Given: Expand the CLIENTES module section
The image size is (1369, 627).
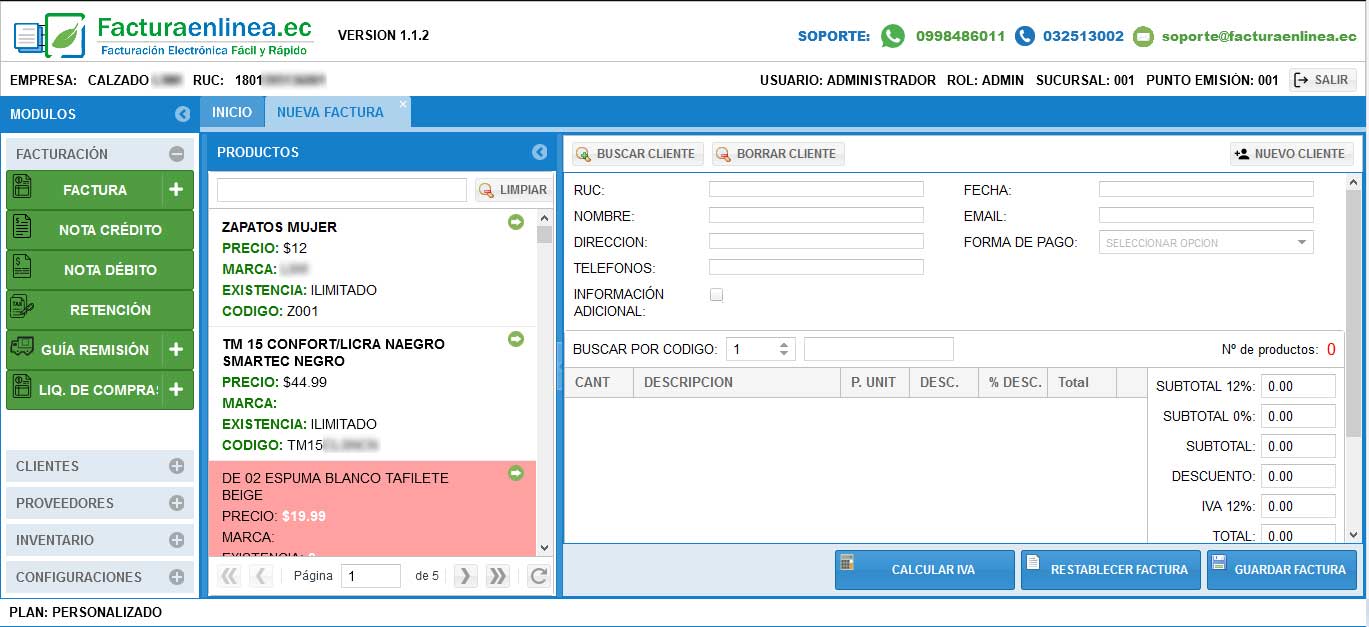Looking at the screenshot, I should pyautogui.click(x=177, y=466).
